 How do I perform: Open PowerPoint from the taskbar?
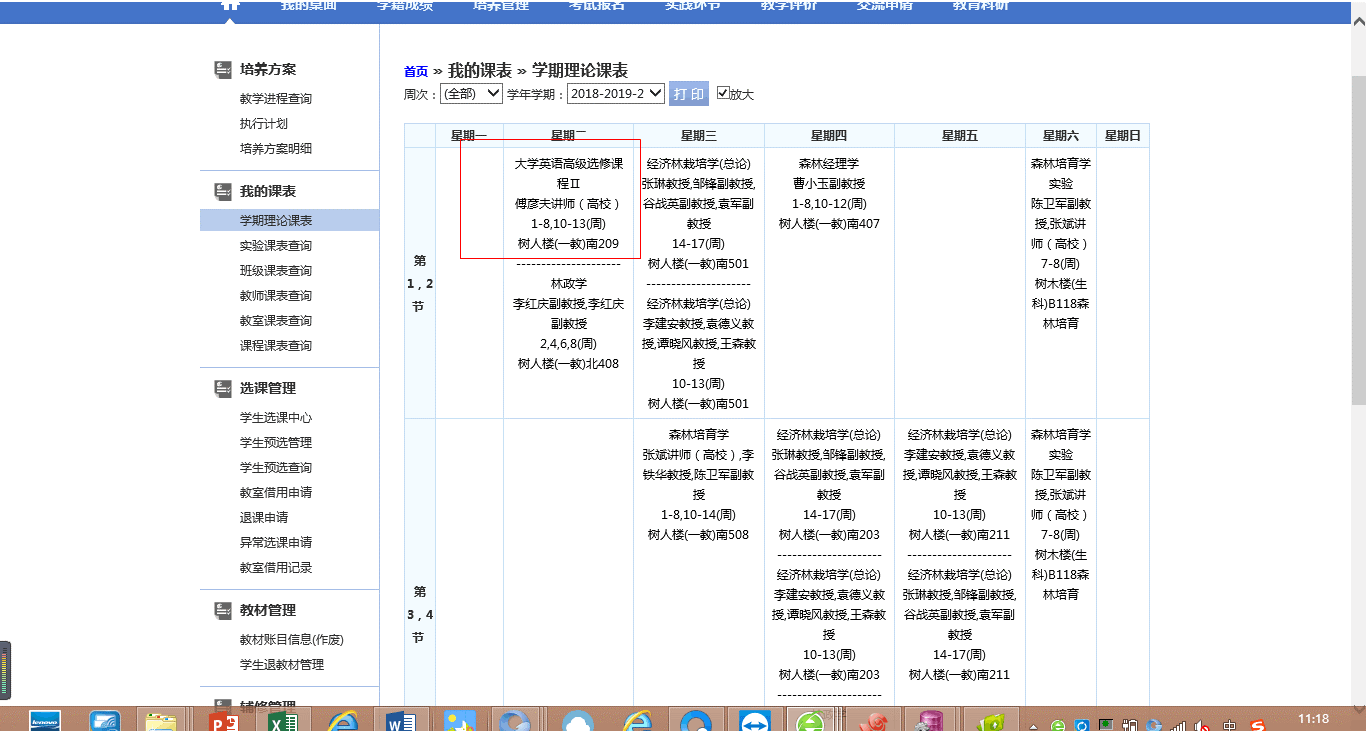pyautogui.click(x=223, y=720)
